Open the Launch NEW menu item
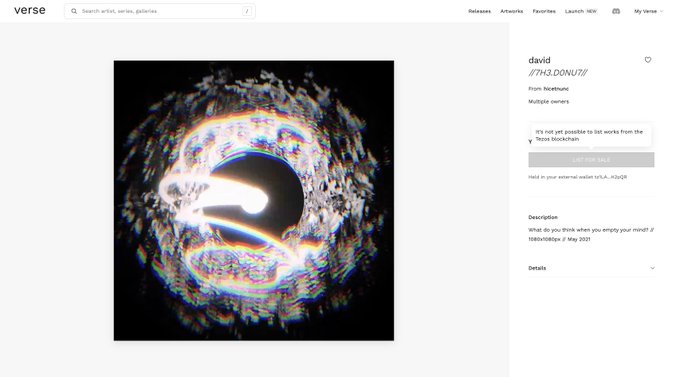 pos(581,11)
